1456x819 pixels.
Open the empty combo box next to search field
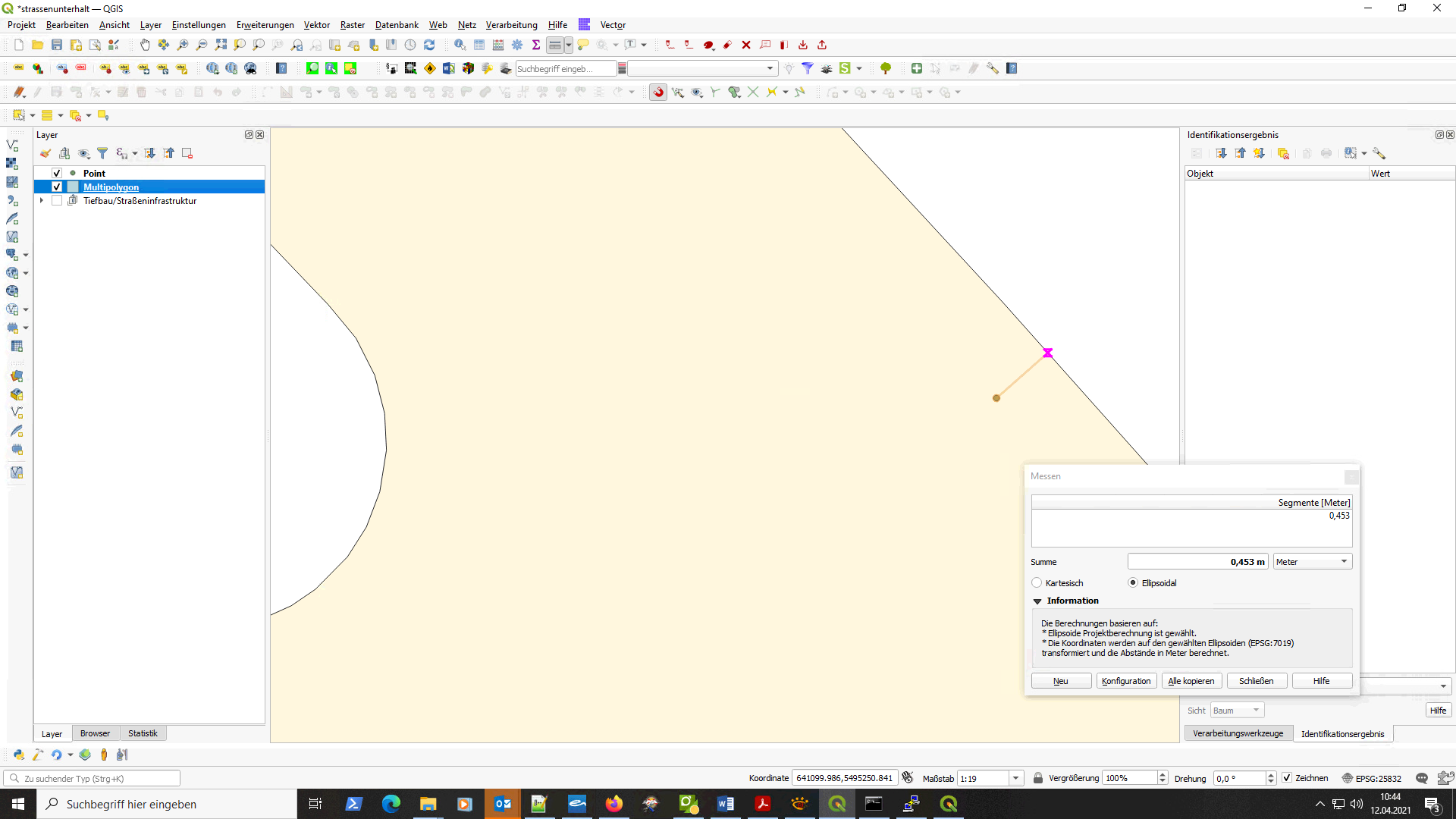pyautogui.click(x=703, y=68)
